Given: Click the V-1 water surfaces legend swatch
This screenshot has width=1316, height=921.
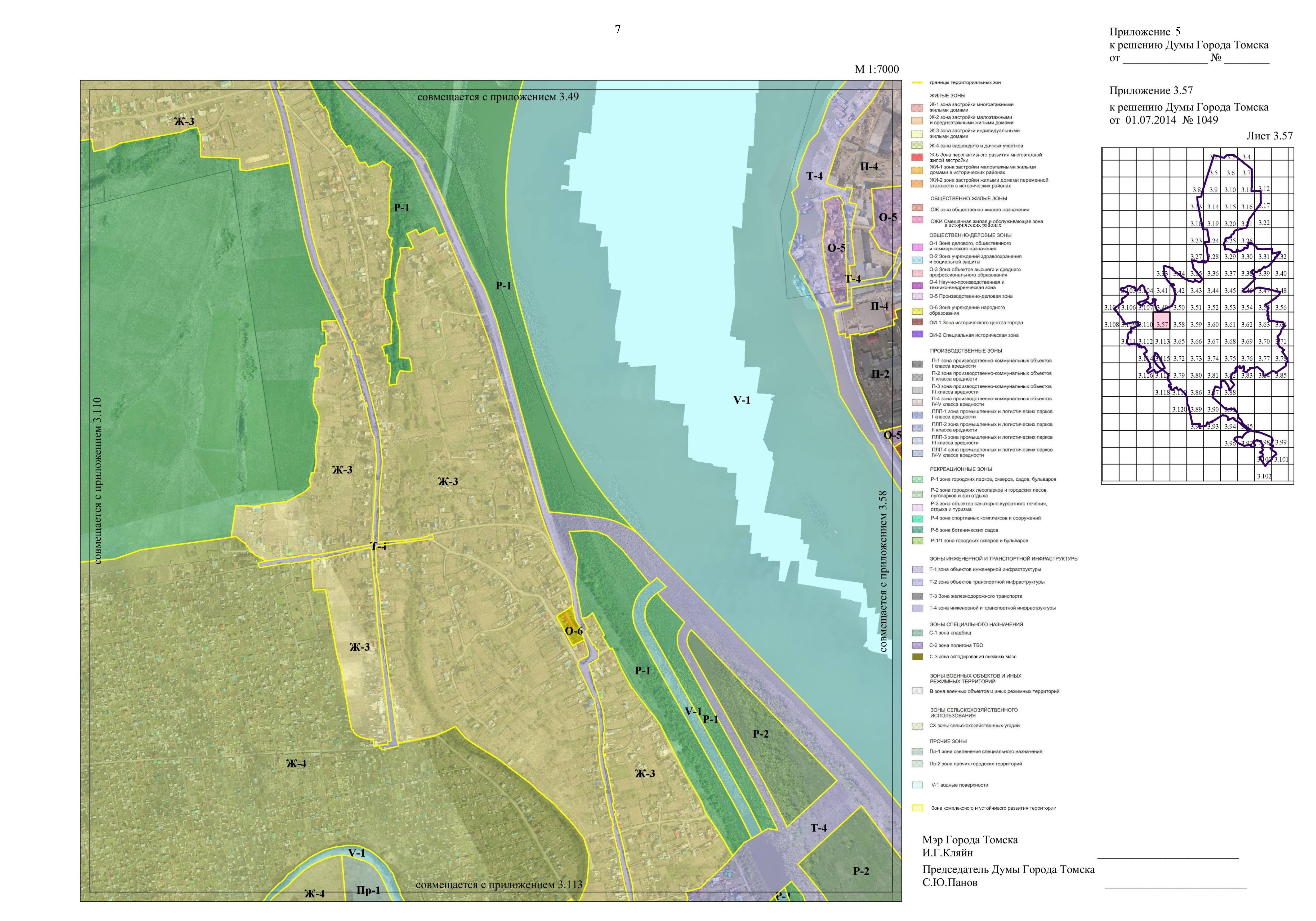Looking at the screenshot, I should tap(917, 785).
